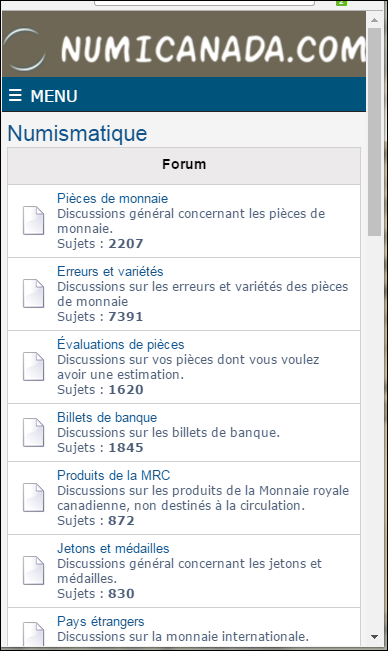Click the Pièces de monnaie forum page icon

(x=34, y=220)
